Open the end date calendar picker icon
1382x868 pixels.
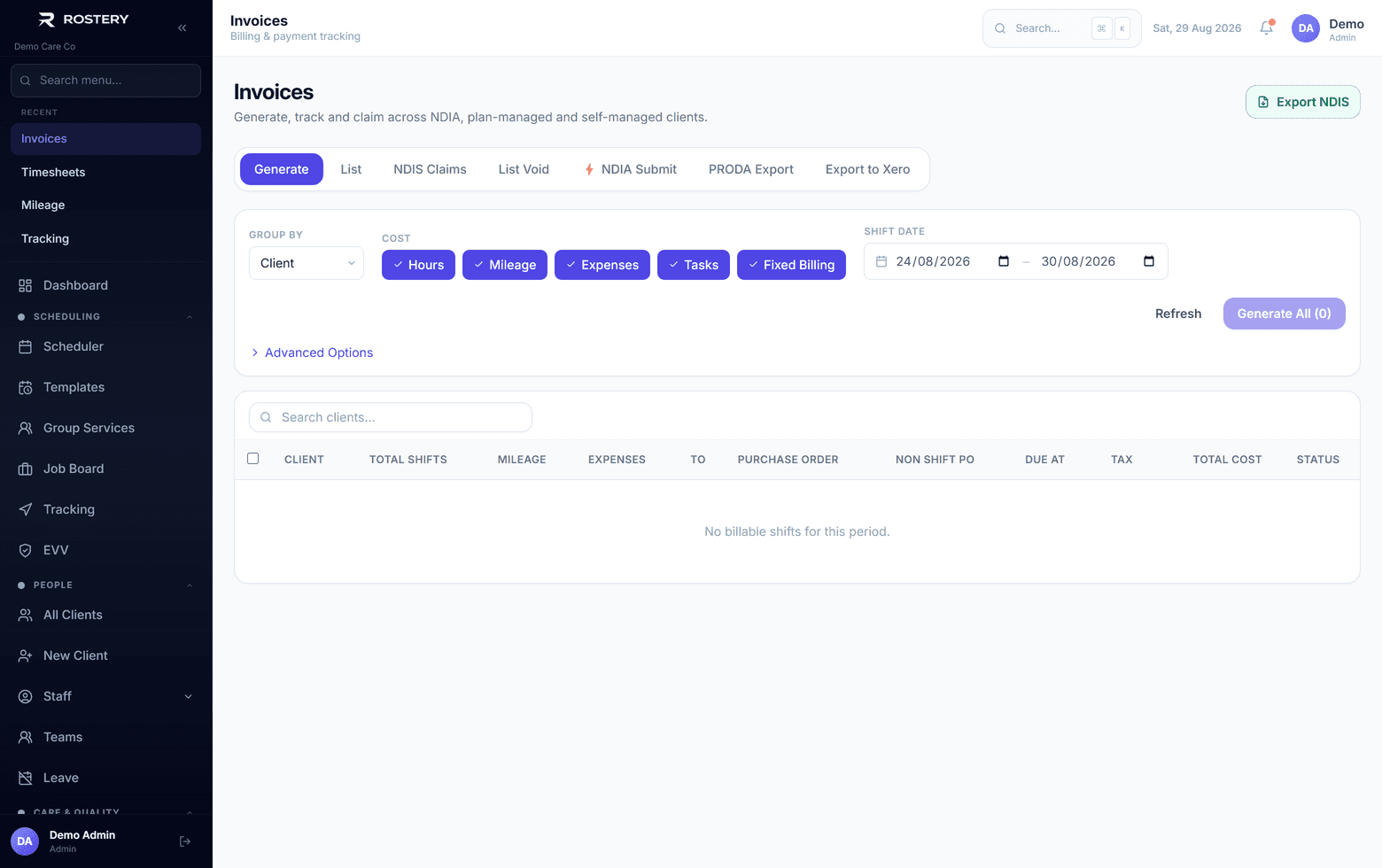pos(1149,261)
